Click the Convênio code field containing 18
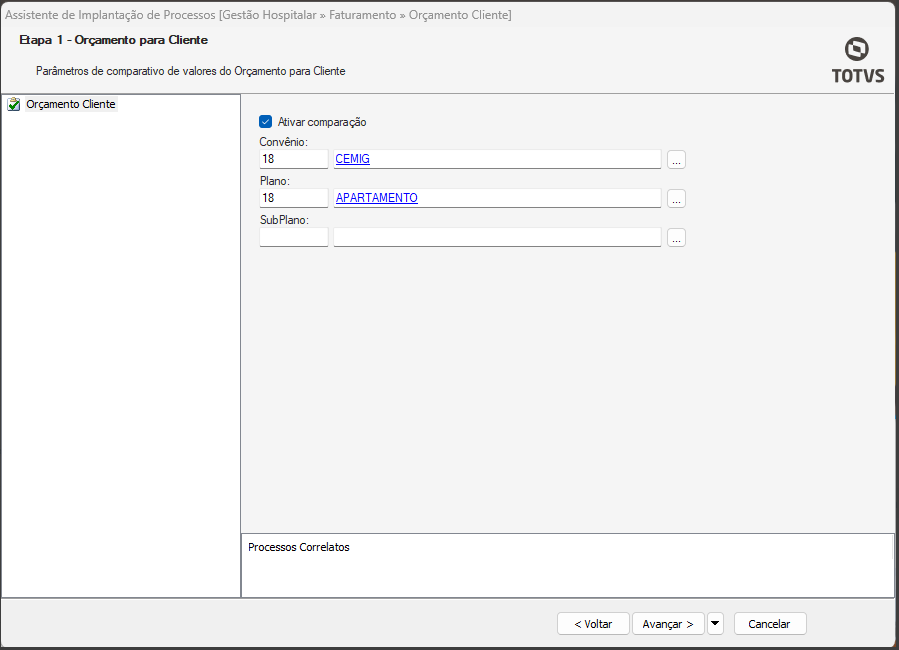Screen dimensions: 899x650 (x=293, y=159)
